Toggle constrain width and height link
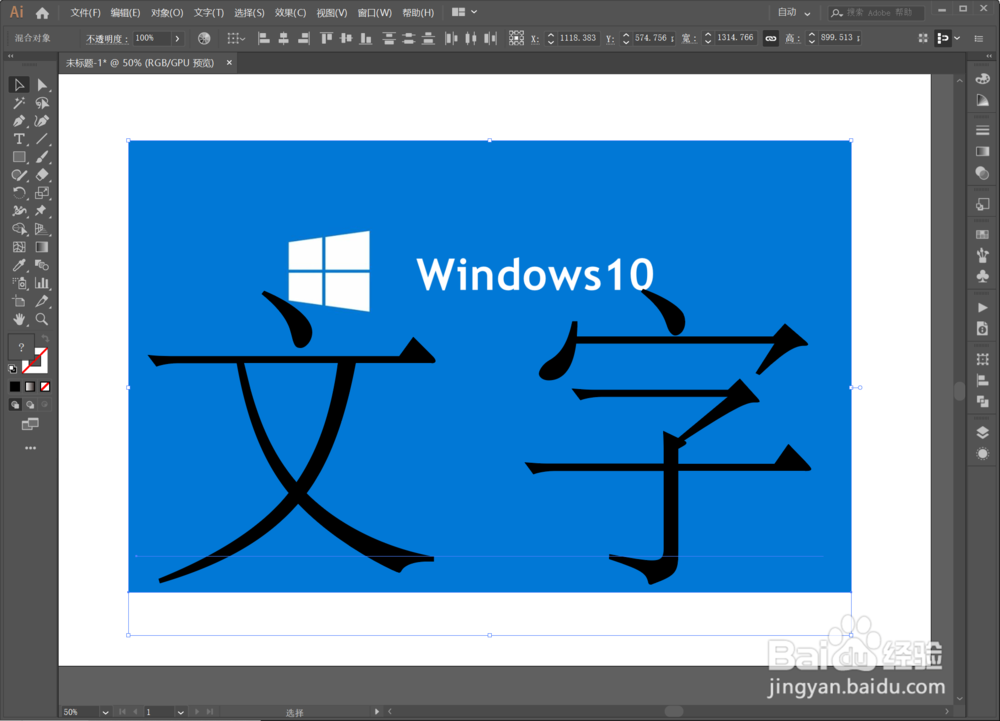1000x721 pixels. [x=770, y=38]
